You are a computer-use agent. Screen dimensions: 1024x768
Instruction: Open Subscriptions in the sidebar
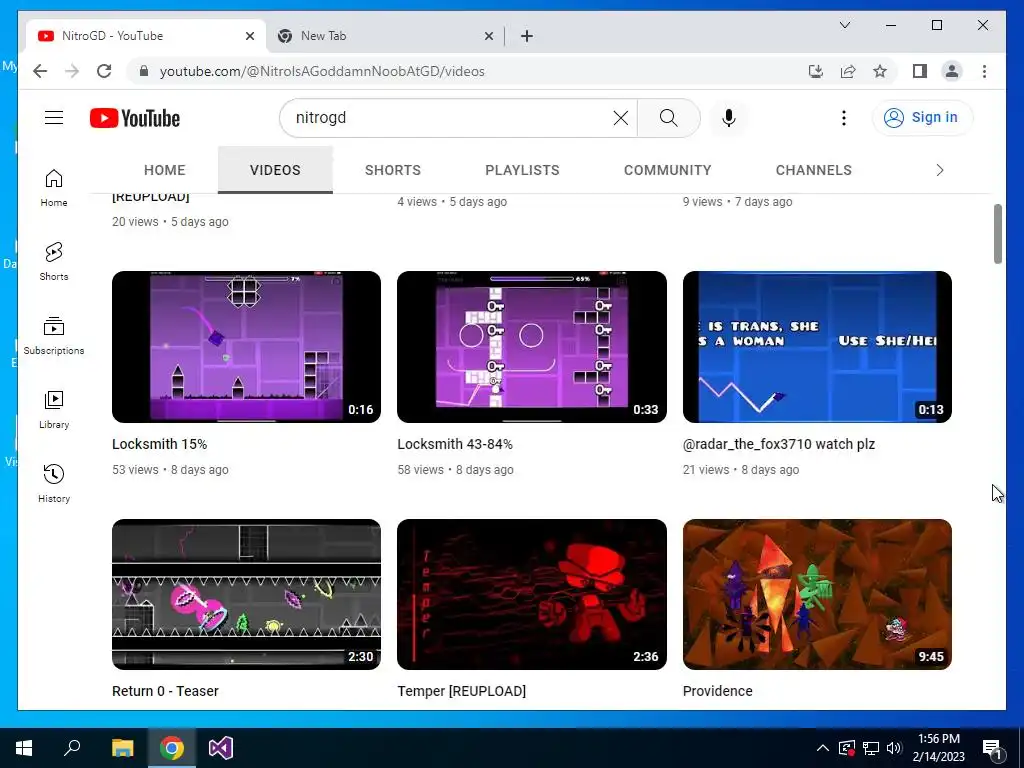(x=54, y=336)
